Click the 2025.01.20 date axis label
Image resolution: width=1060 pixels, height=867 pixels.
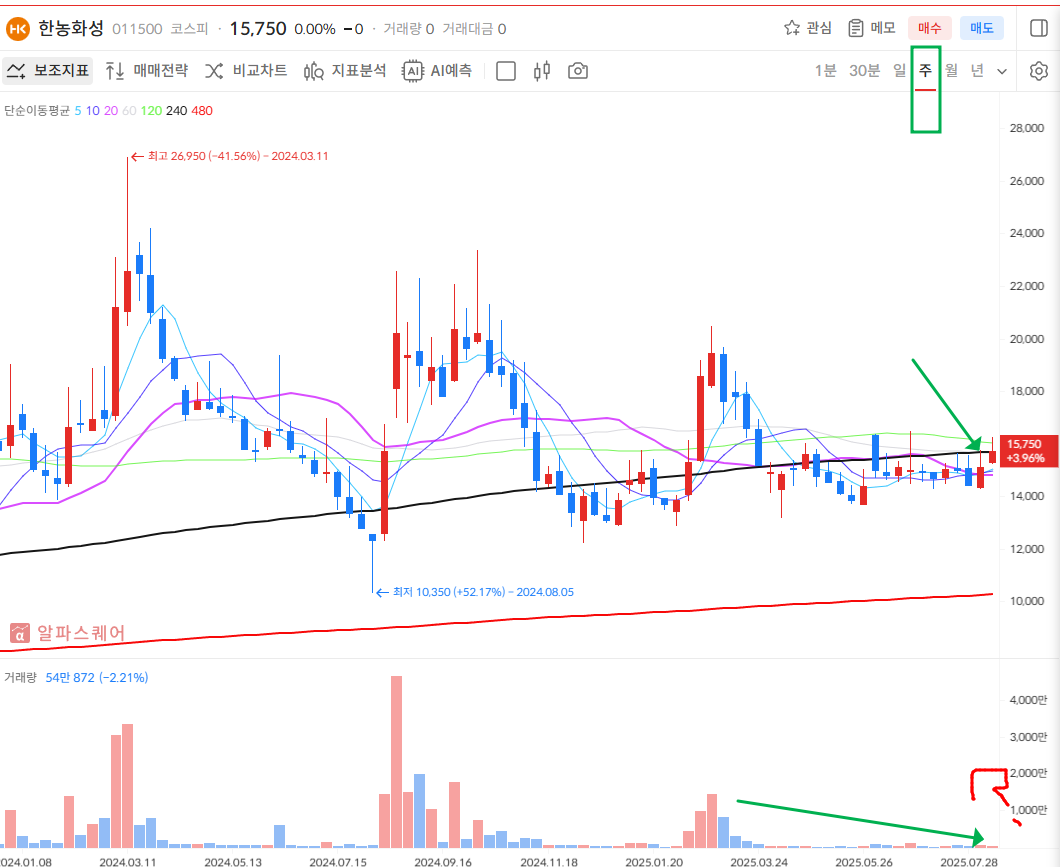coord(654,862)
